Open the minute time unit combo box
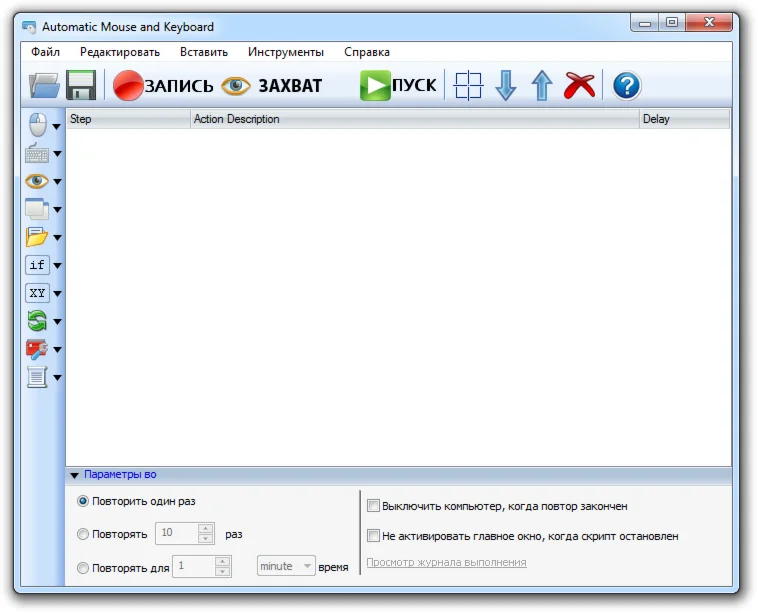 pyautogui.click(x=286, y=566)
